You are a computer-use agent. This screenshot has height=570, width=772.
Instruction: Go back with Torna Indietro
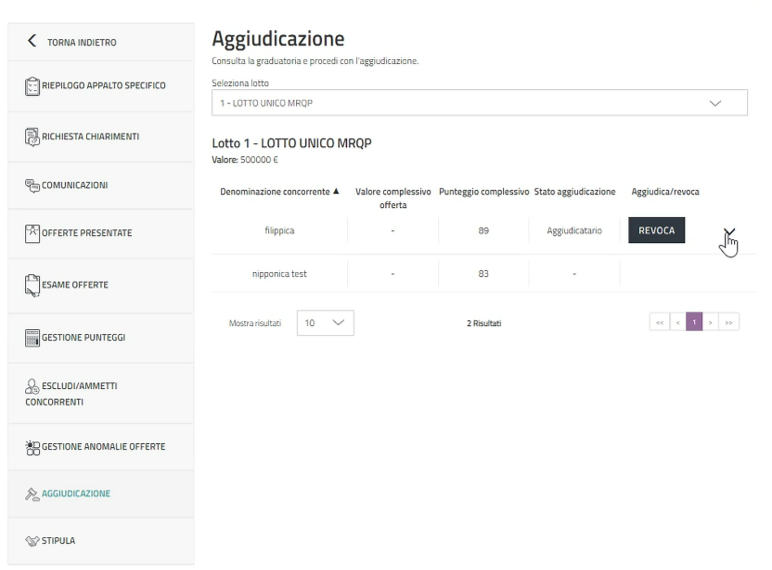73,42
